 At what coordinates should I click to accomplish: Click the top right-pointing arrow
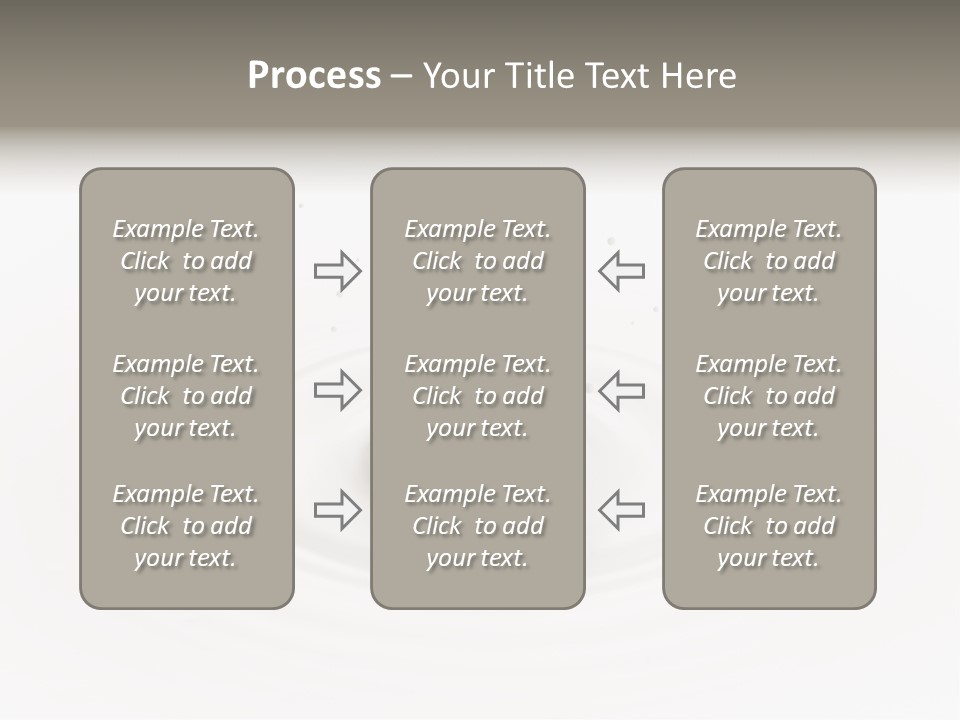point(337,271)
